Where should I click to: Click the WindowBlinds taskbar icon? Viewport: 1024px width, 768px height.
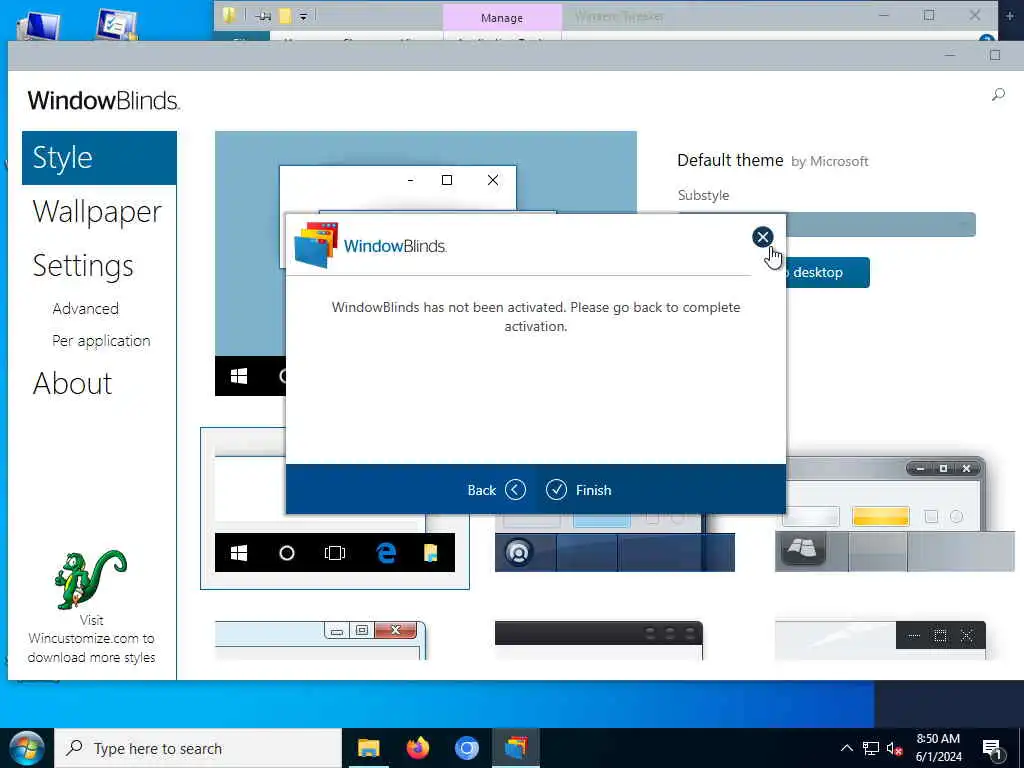tap(516, 748)
